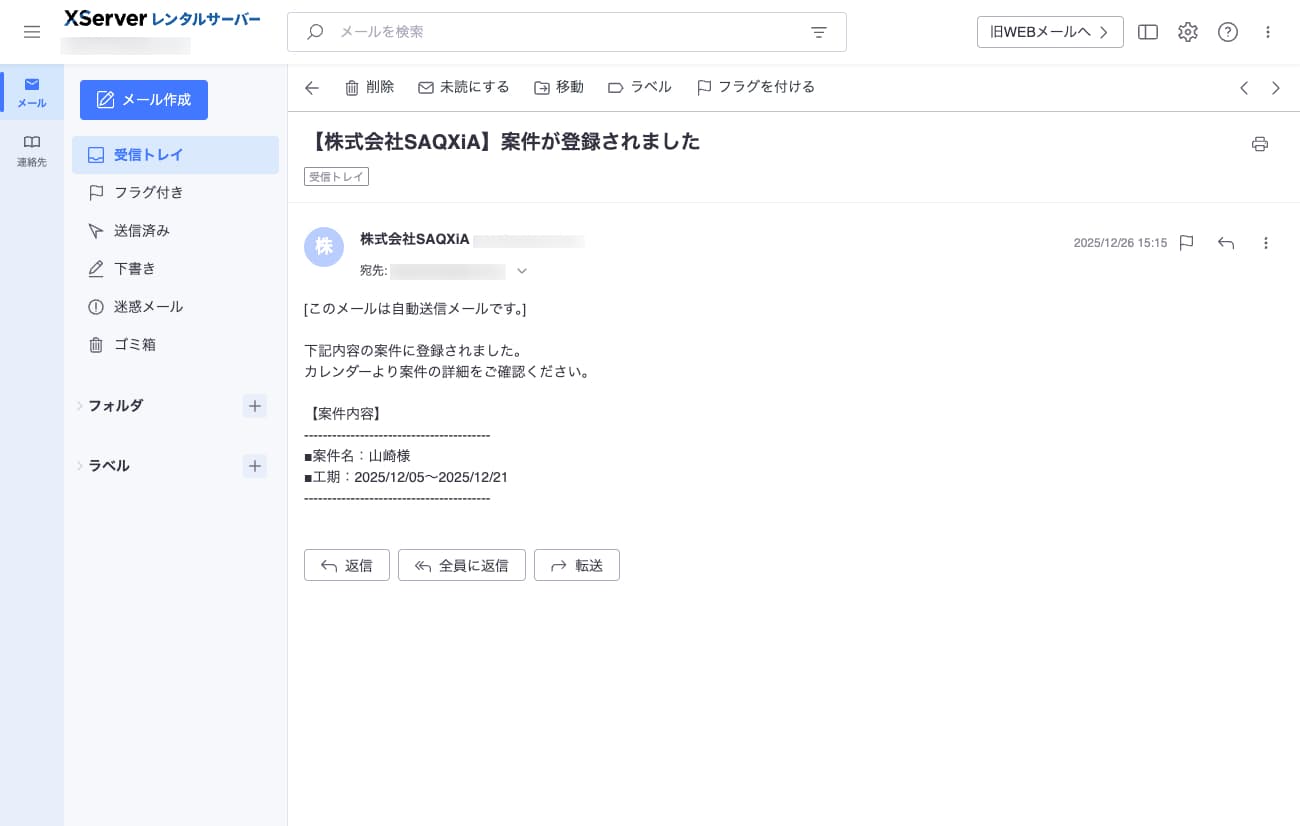Screen dimensions: 1300x826
Task: Click the search filter options icon
Action: coord(818,32)
